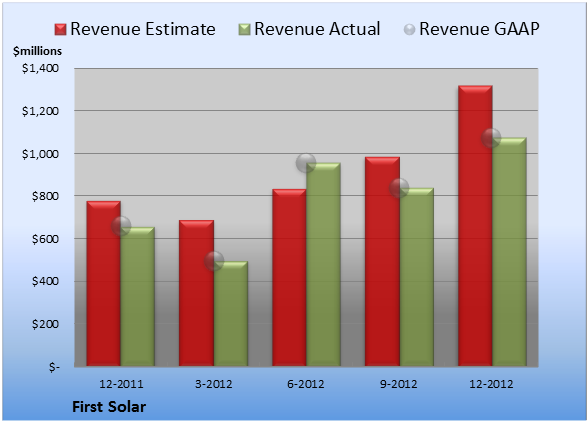
Task: Select the 'Revenue Actual' legend label
Action: coord(317,29)
